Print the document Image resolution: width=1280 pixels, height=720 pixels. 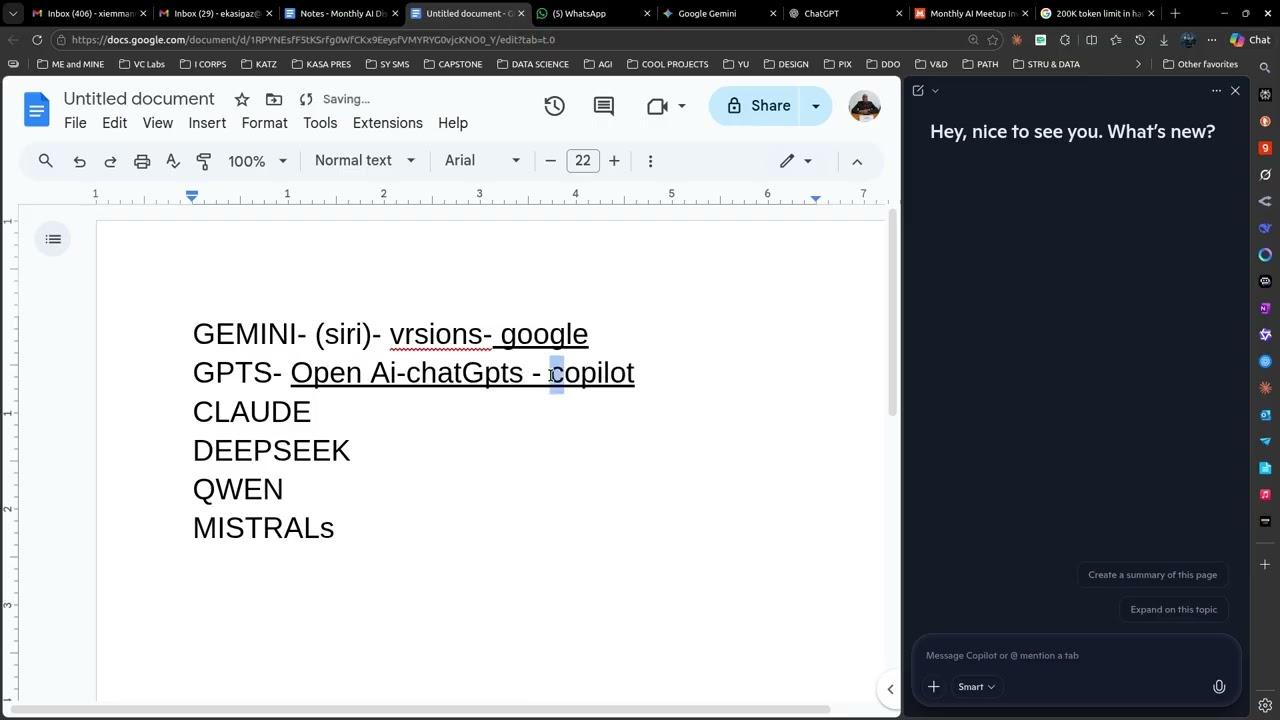click(142, 161)
